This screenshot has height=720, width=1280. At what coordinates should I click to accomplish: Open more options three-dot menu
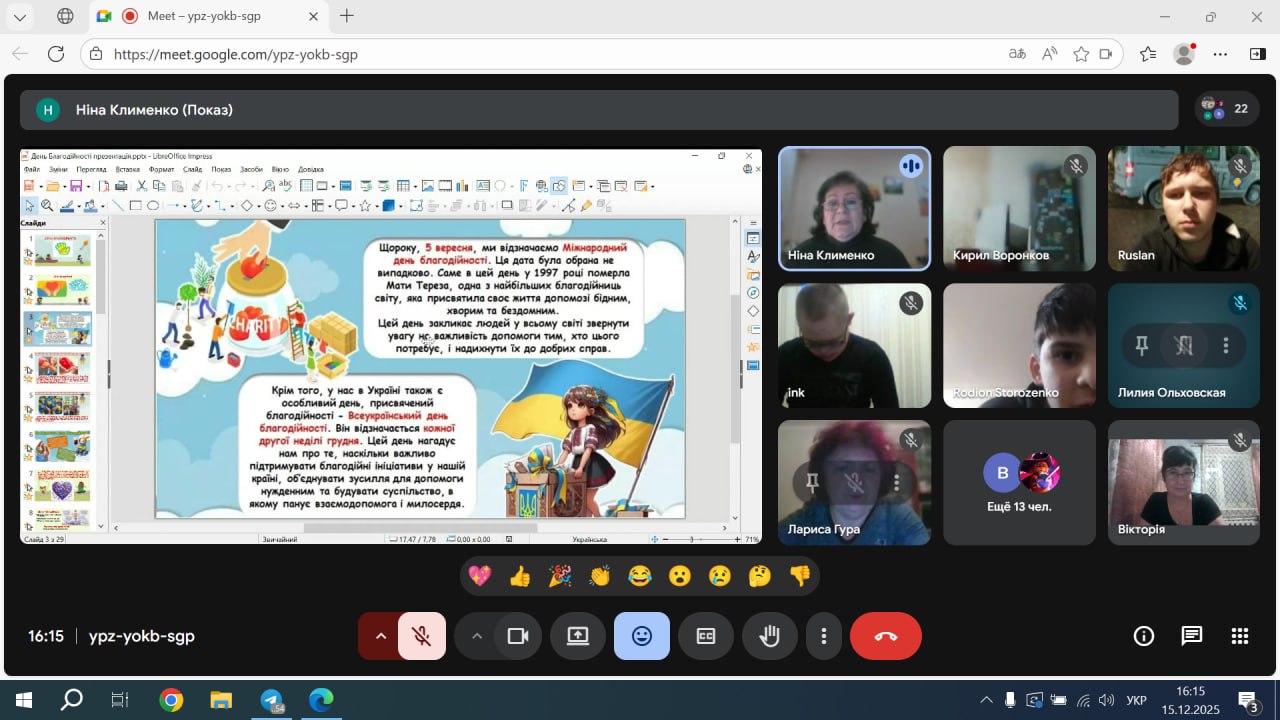(824, 636)
